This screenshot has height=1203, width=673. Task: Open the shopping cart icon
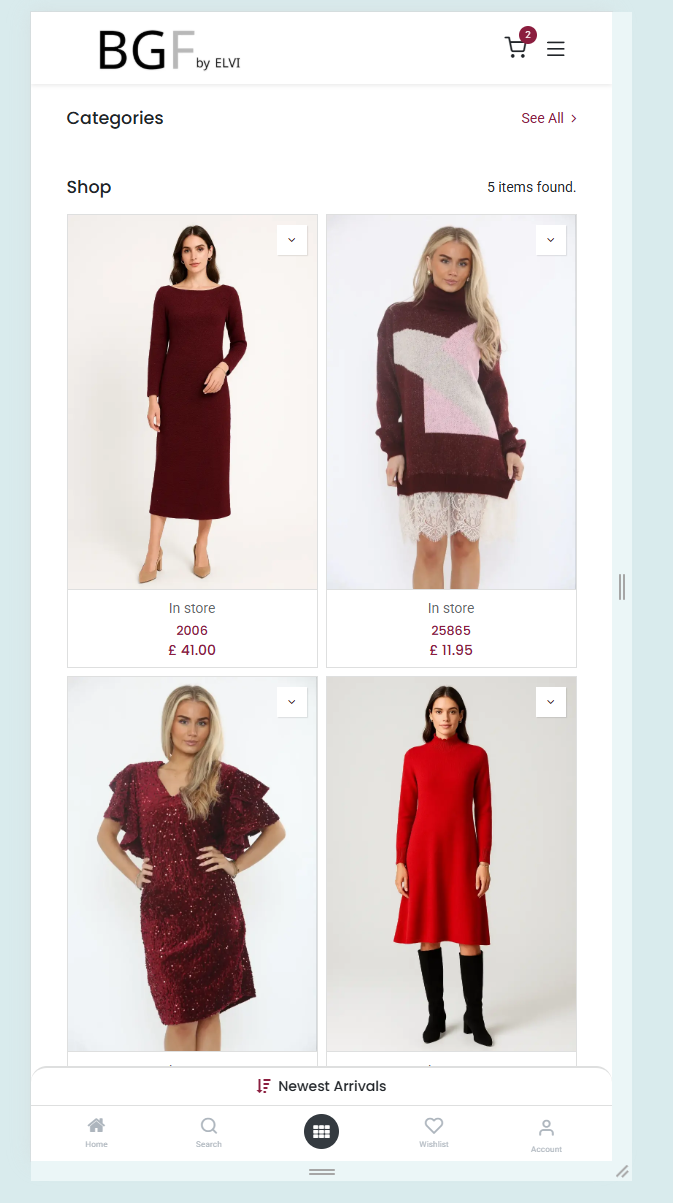click(x=516, y=48)
